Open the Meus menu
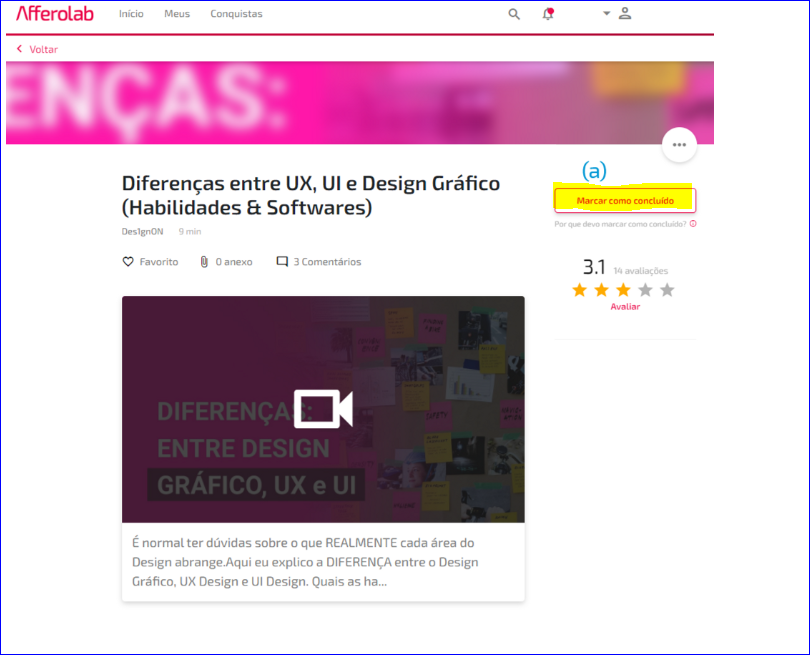This screenshot has width=810, height=655. [177, 14]
